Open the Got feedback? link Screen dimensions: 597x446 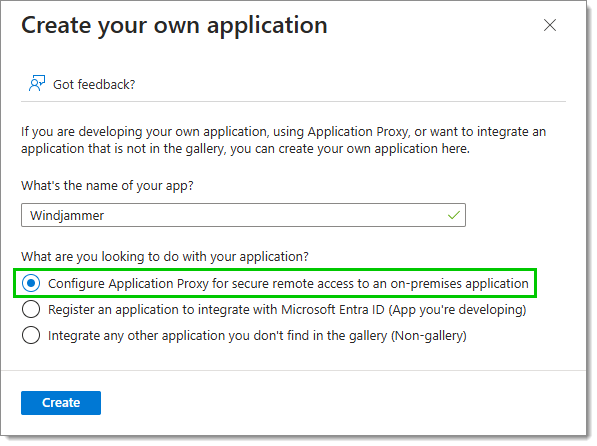(x=94, y=84)
